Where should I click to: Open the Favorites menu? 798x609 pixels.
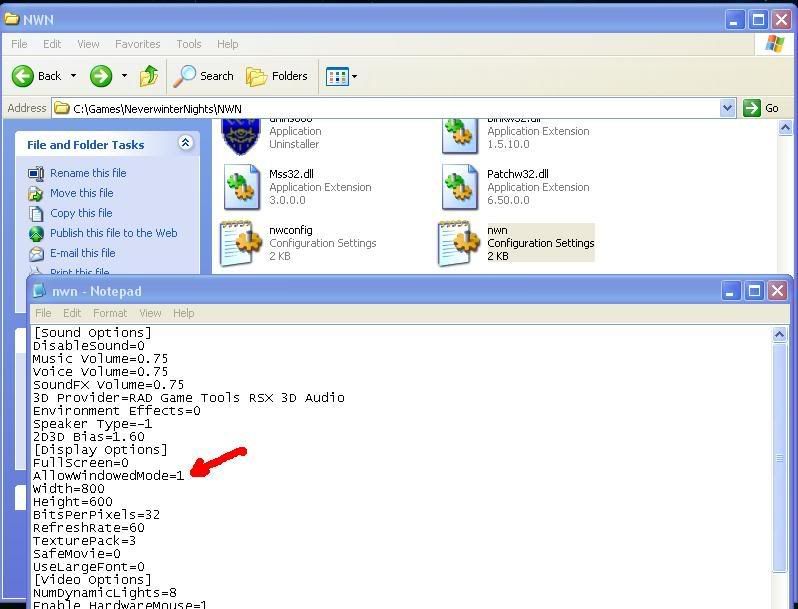[x=137, y=44]
